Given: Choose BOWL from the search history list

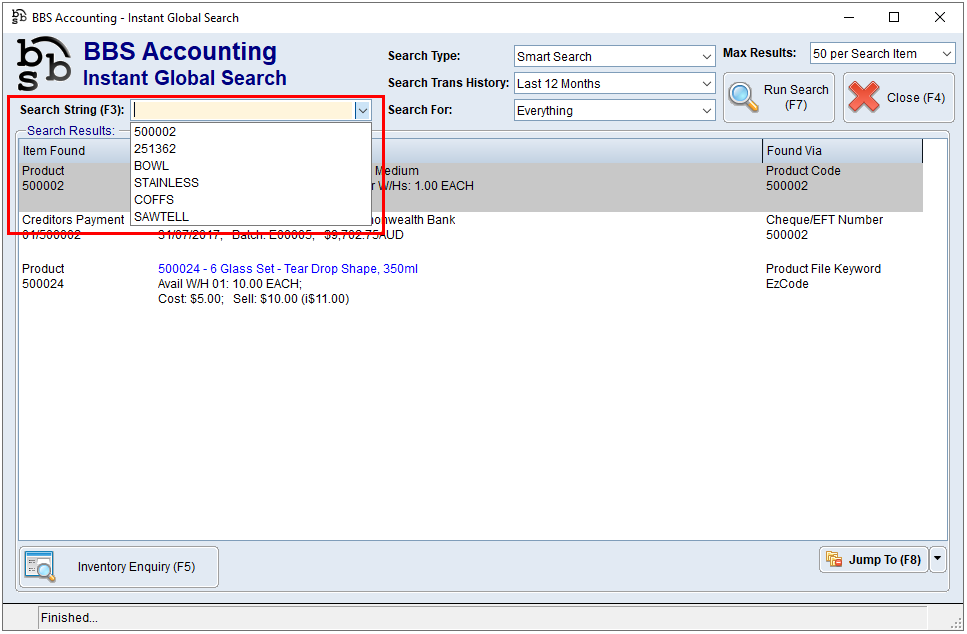Looking at the screenshot, I should coord(151,166).
